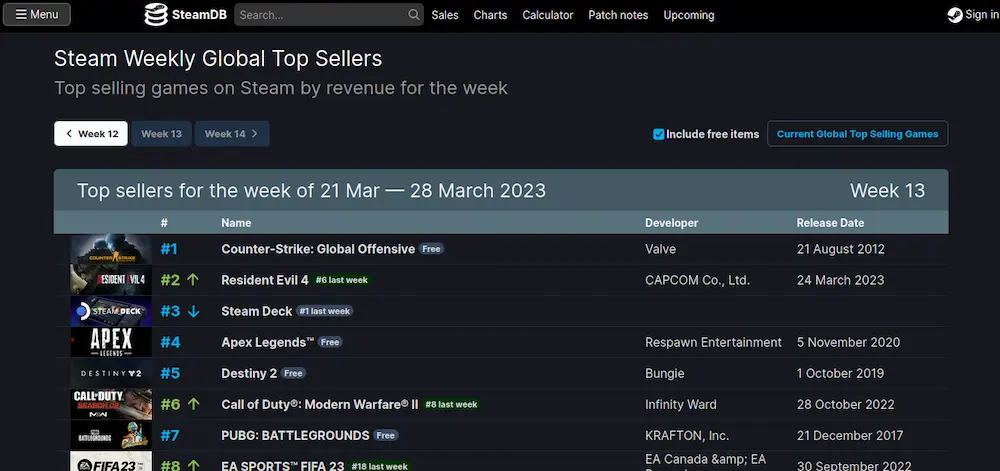Open the Charts nav item

click(490, 15)
